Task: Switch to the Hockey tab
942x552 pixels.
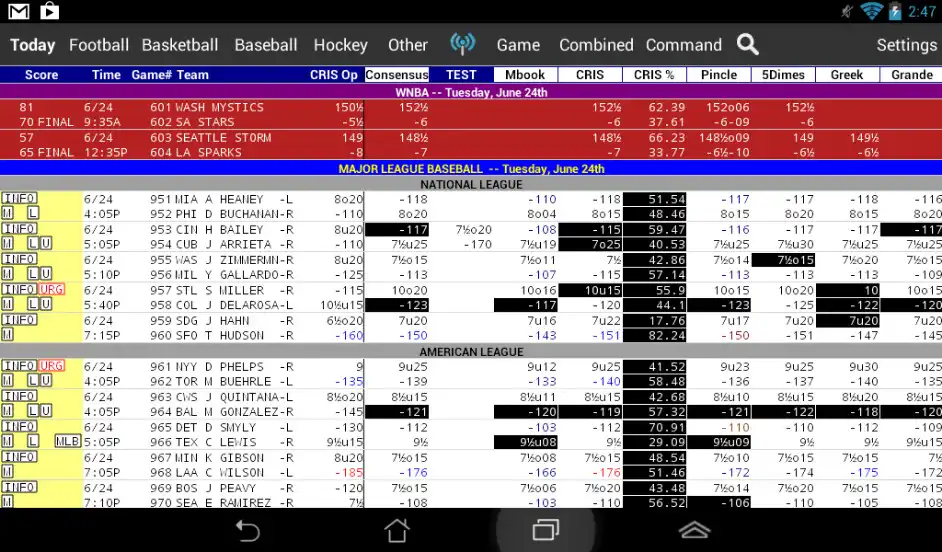Action: coord(340,45)
